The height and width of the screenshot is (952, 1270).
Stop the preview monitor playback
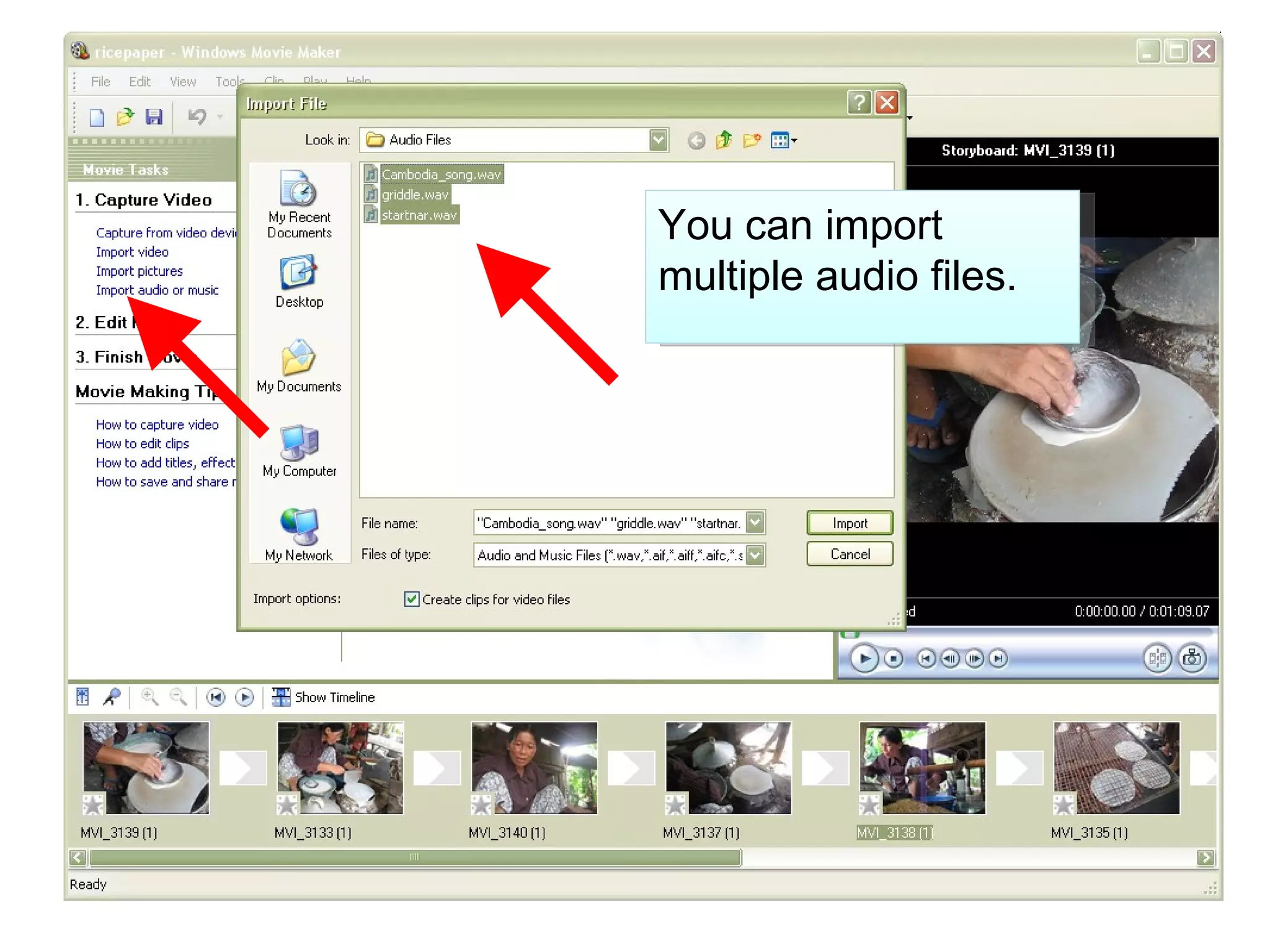893,658
